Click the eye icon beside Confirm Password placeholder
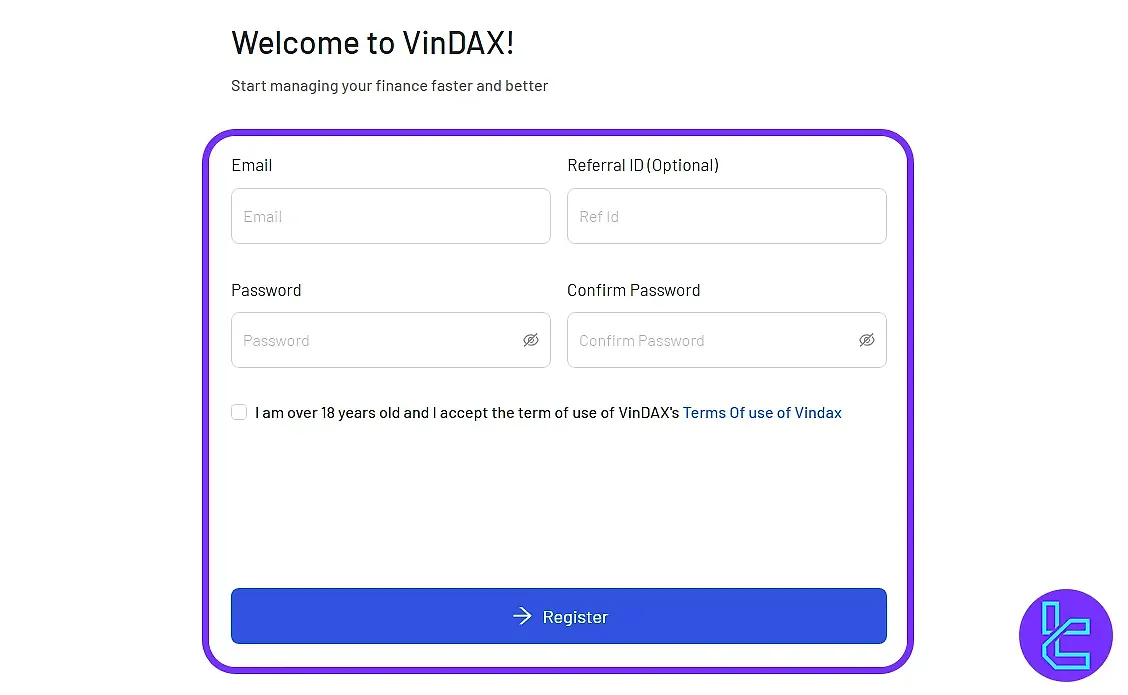Image resolution: width=1128 pixels, height=695 pixels. pos(866,340)
